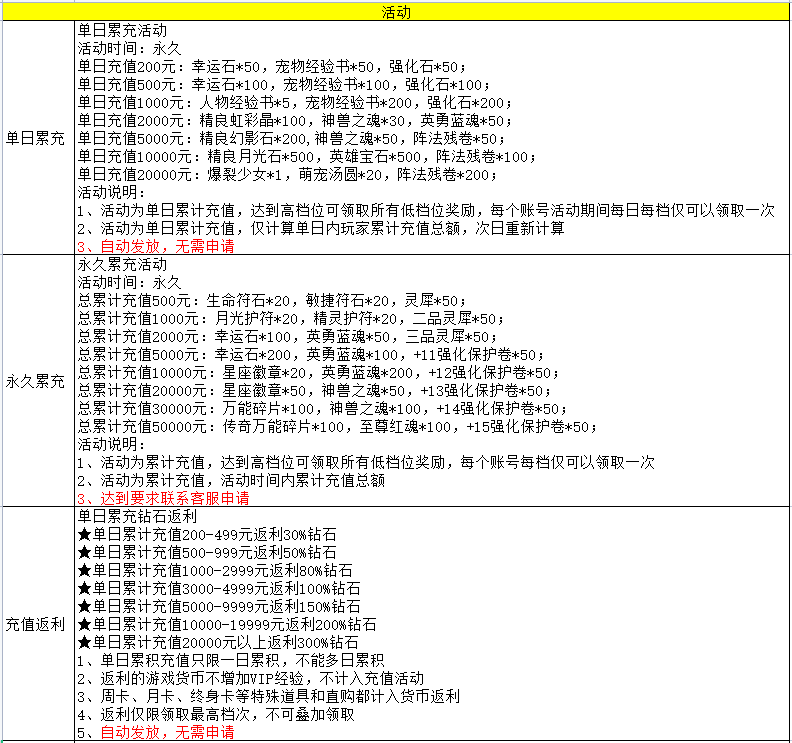
Task: Click red text 达到要求联系客服申请
Action: [175, 499]
